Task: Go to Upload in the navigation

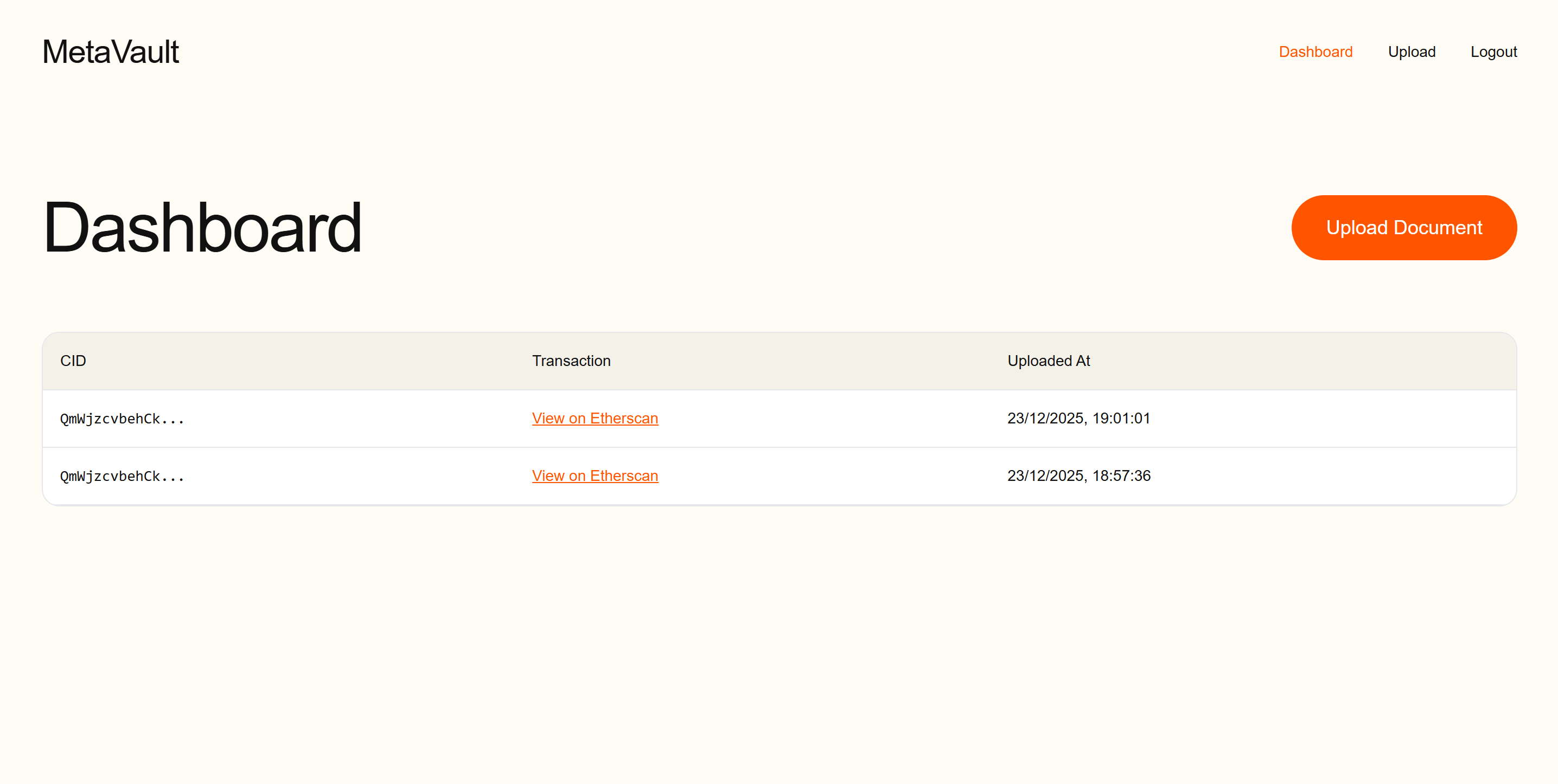Action: point(1412,52)
